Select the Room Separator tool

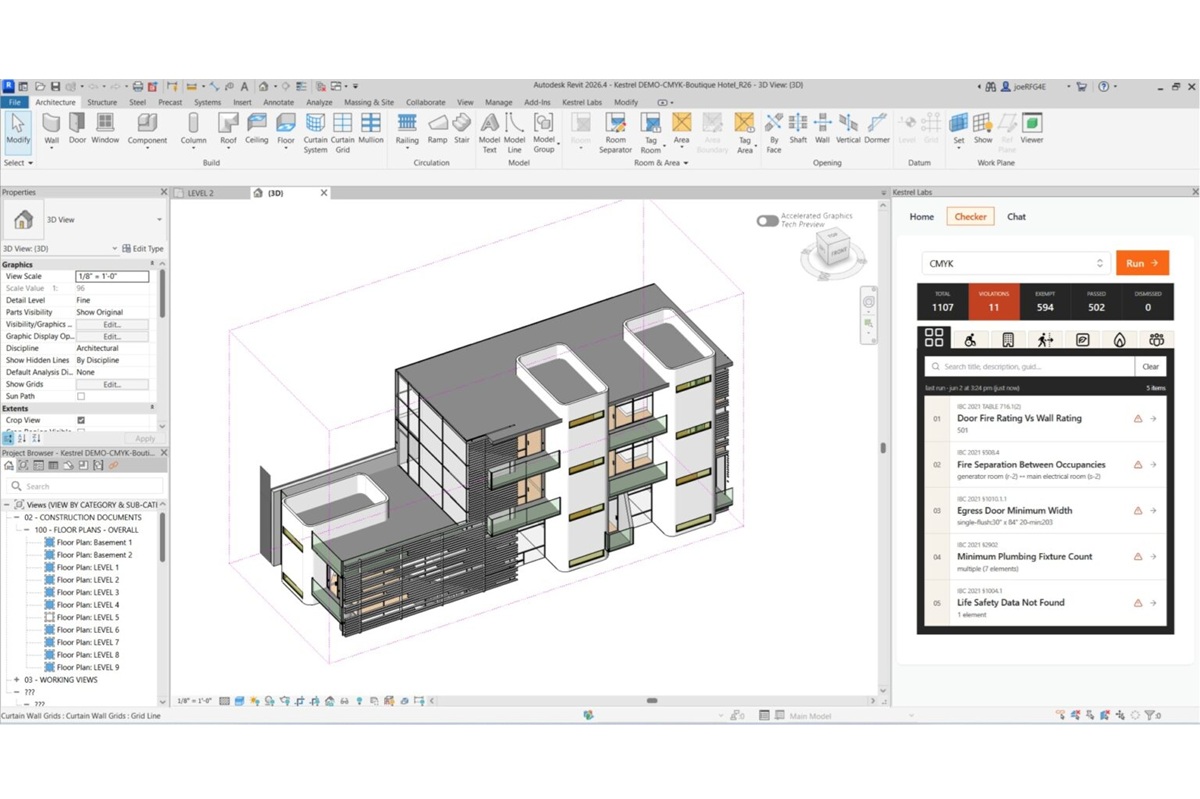point(615,132)
